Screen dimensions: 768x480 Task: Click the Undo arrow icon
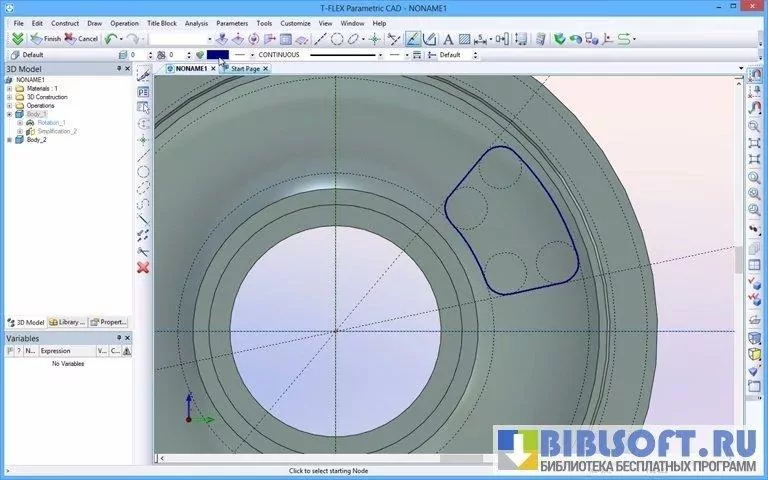109,39
